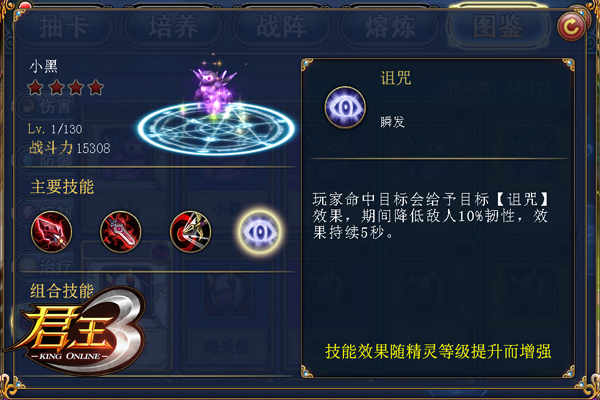Click the 组合技能 section heading
This screenshot has width=600, height=400.
tap(62, 291)
